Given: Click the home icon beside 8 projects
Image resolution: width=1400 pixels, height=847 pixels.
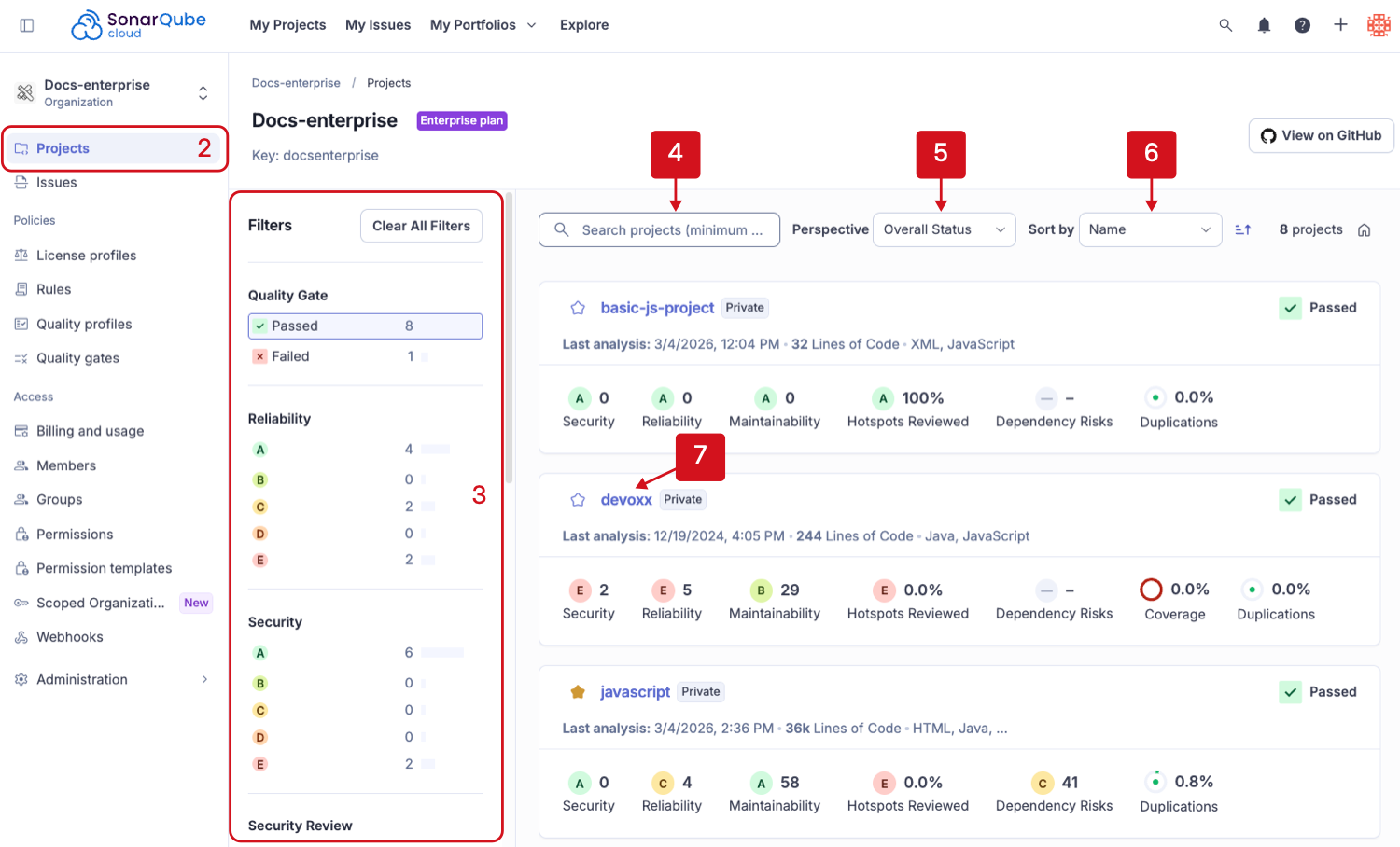Looking at the screenshot, I should (1365, 230).
